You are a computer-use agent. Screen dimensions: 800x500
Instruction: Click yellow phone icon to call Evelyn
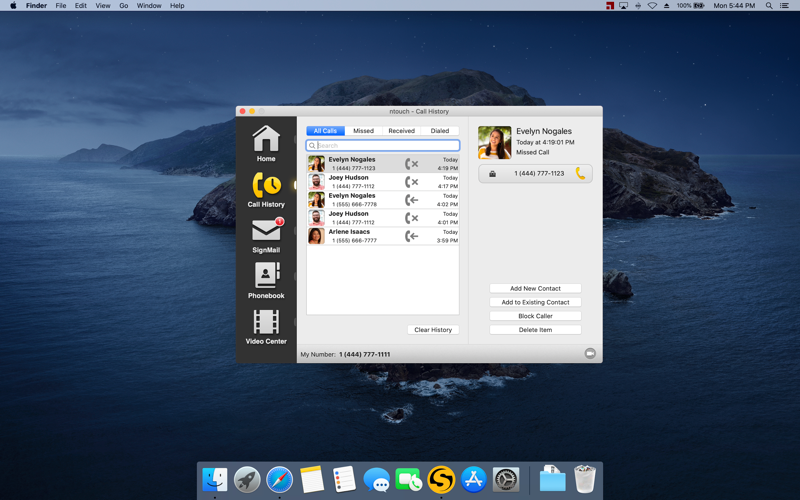(x=580, y=173)
